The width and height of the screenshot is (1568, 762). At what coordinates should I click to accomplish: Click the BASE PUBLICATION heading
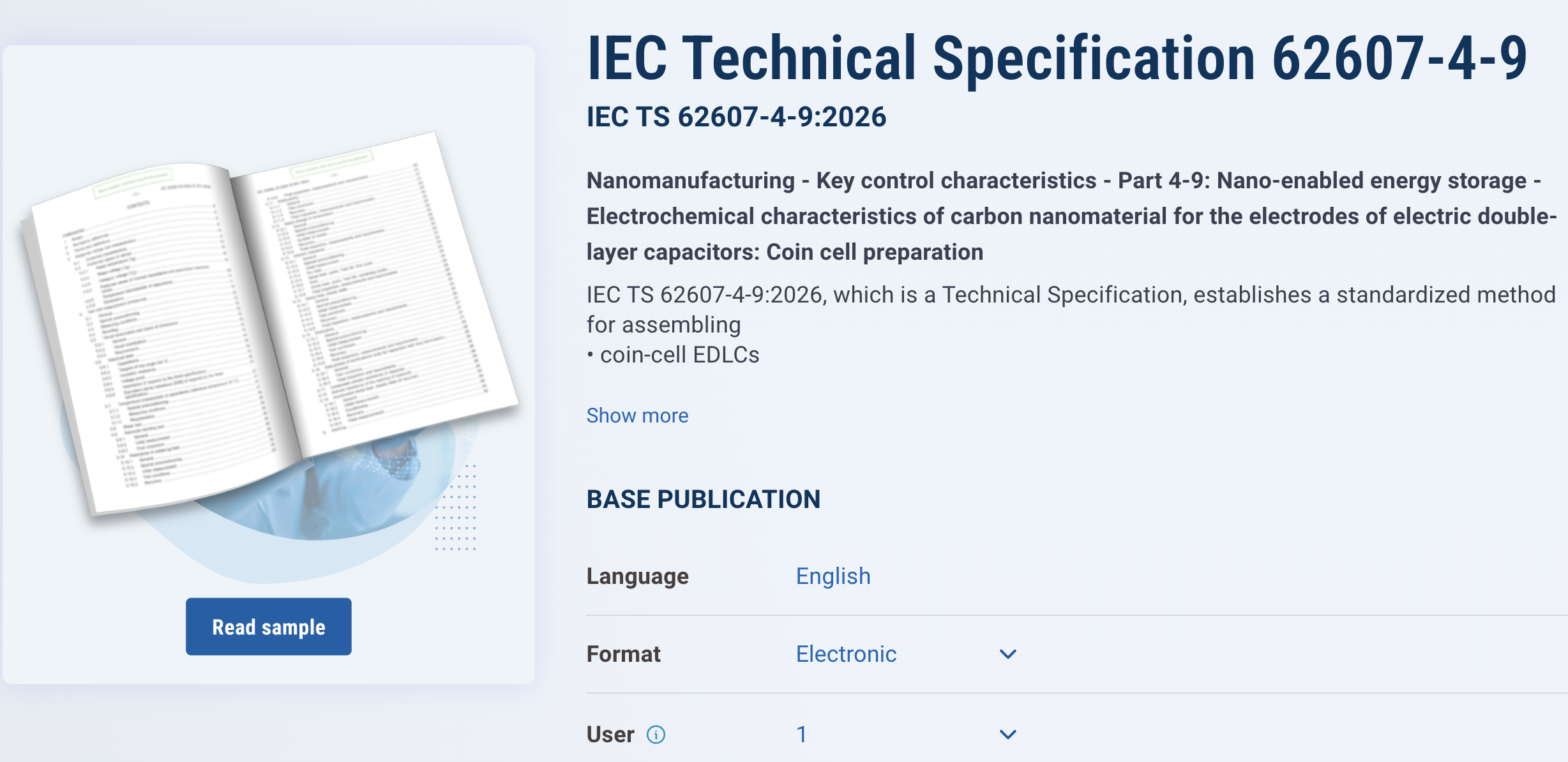(704, 499)
